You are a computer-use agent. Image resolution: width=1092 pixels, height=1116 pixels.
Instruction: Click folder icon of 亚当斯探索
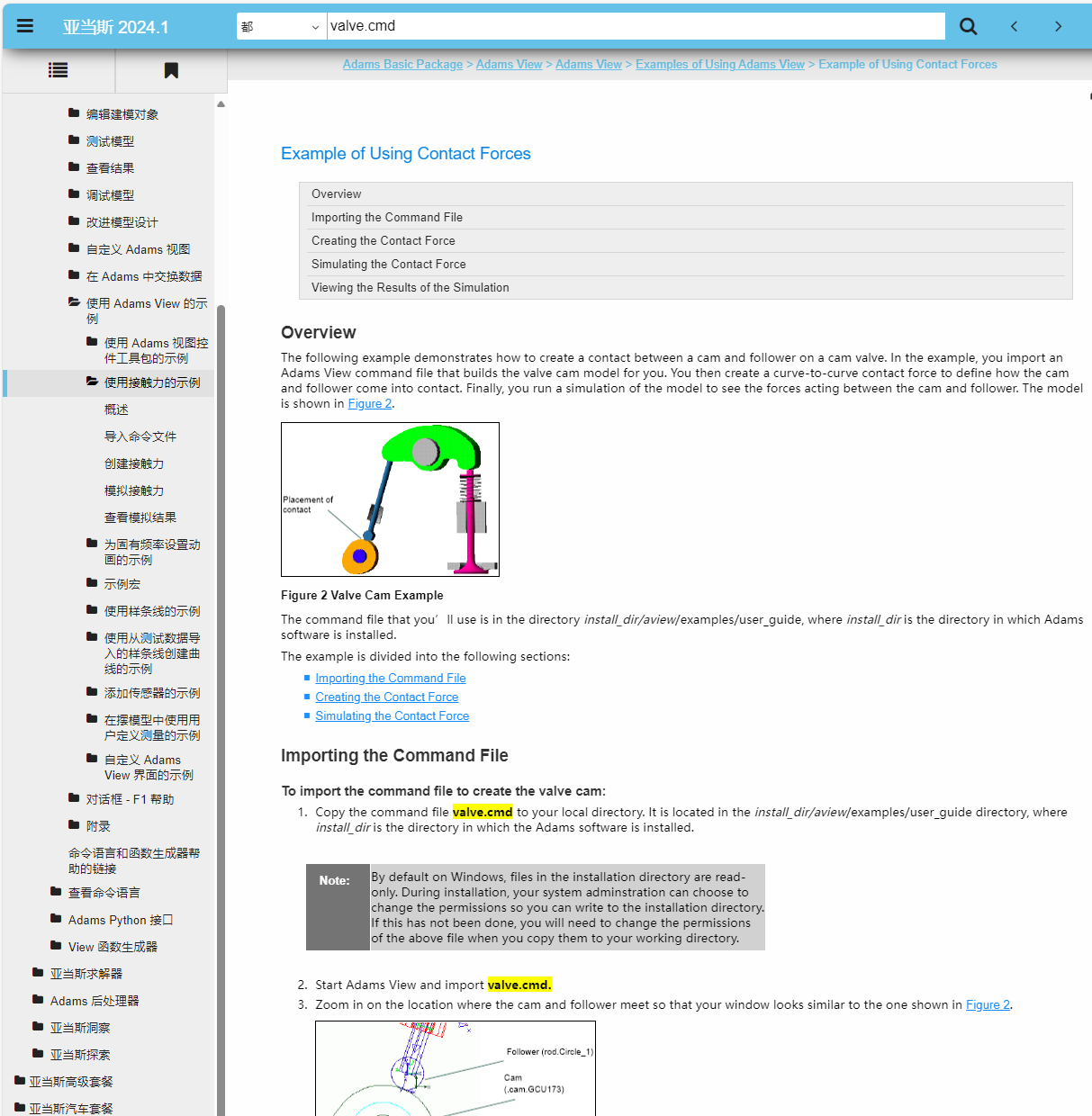click(x=38, y=1054)
